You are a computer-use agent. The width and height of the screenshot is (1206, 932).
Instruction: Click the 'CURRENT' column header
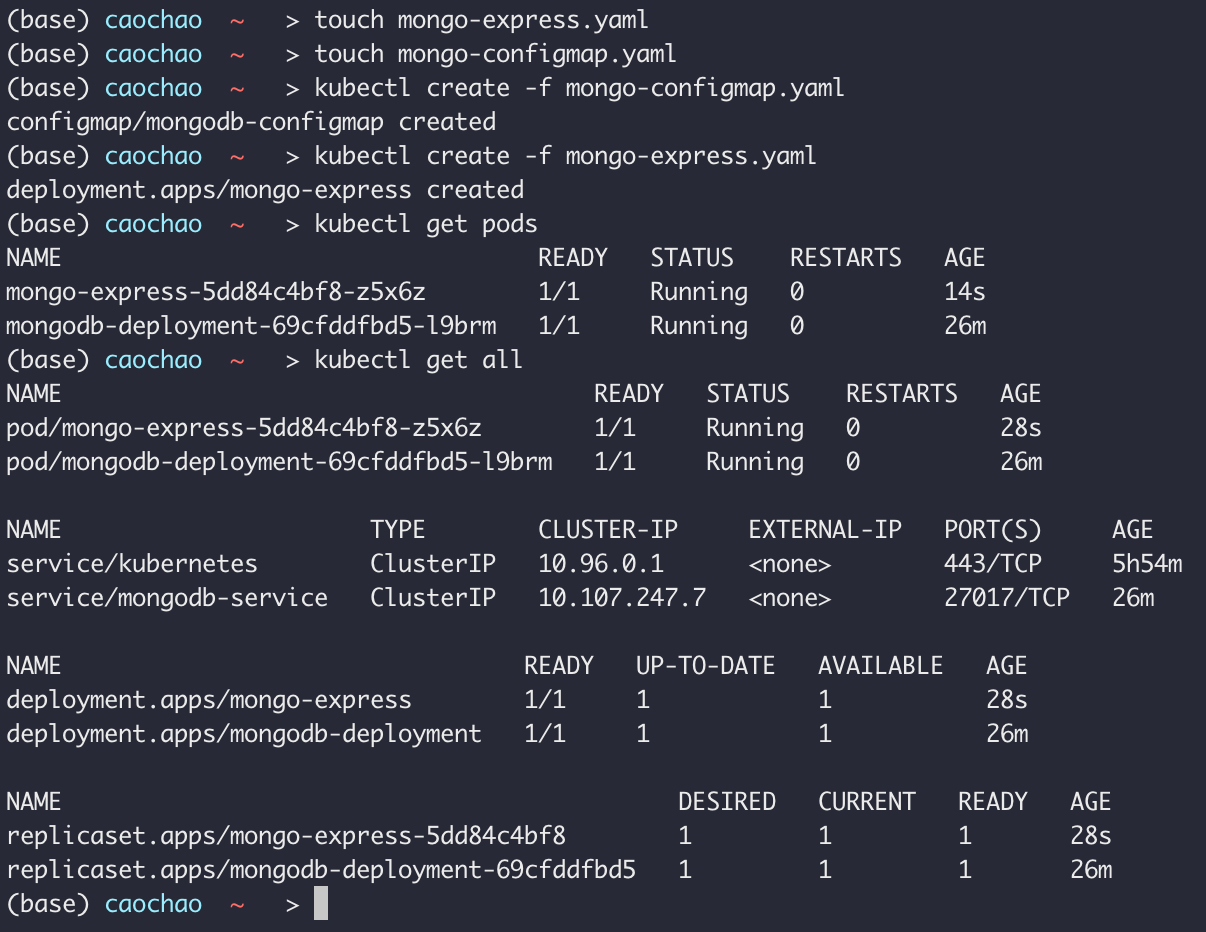(x=867, y=802)
